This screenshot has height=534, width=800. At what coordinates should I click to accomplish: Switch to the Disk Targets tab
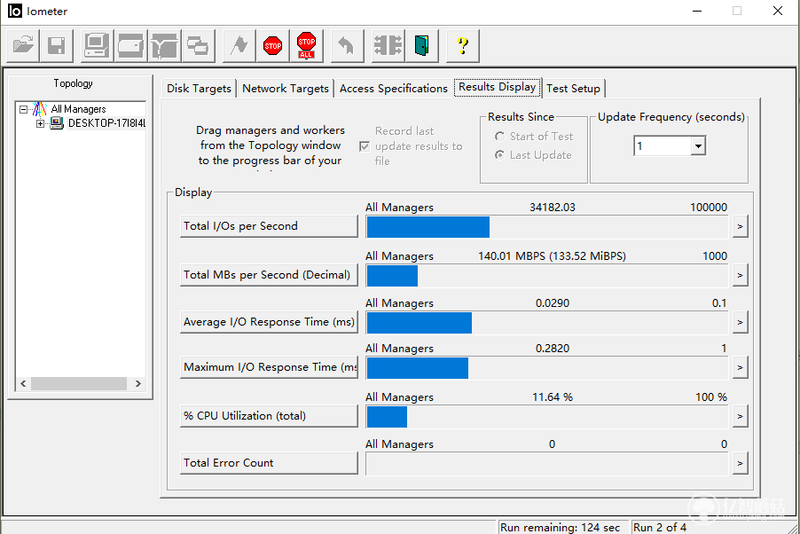pos(199,88)
